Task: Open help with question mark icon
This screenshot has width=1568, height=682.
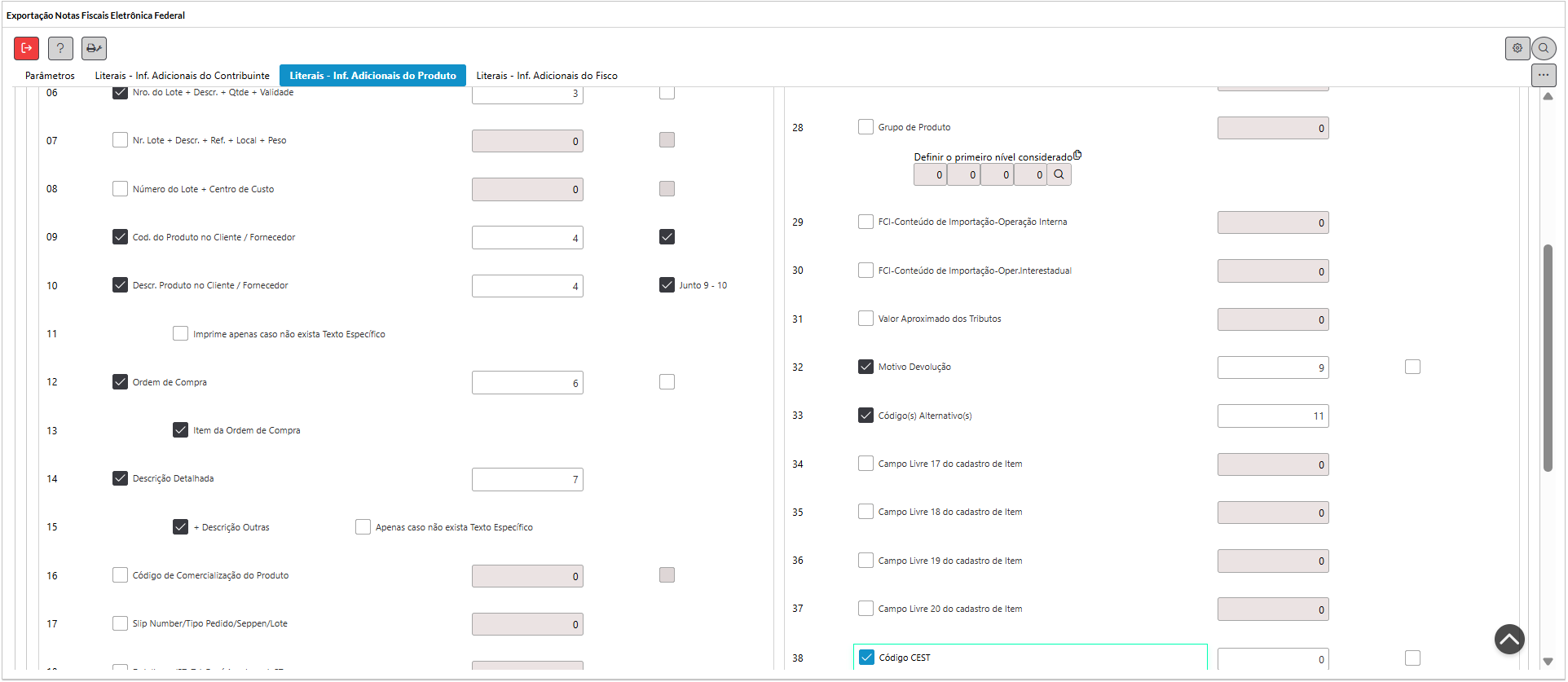Action: coord(60,49)
